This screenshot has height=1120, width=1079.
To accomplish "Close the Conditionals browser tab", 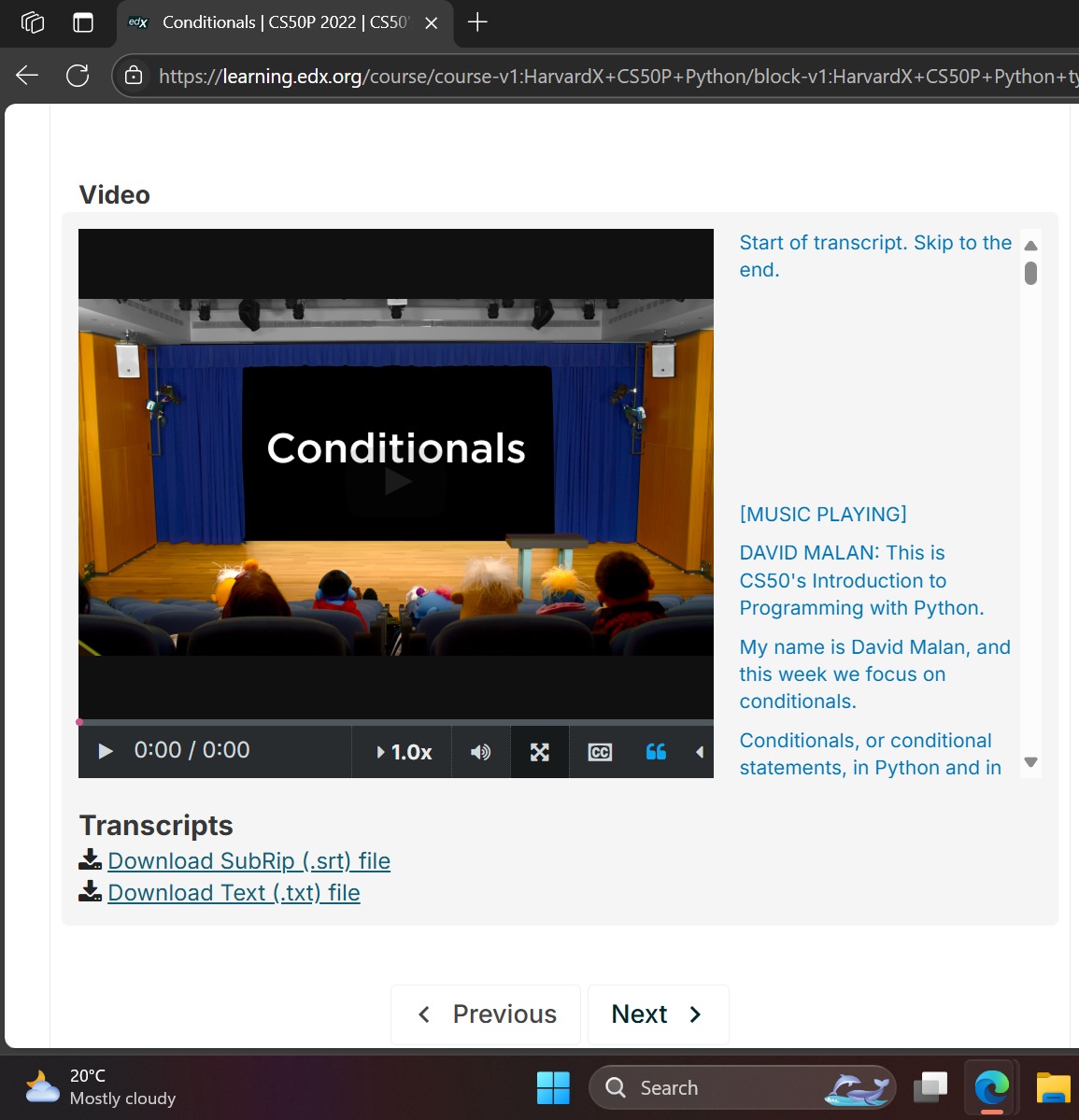I will (x=431, y=22).
